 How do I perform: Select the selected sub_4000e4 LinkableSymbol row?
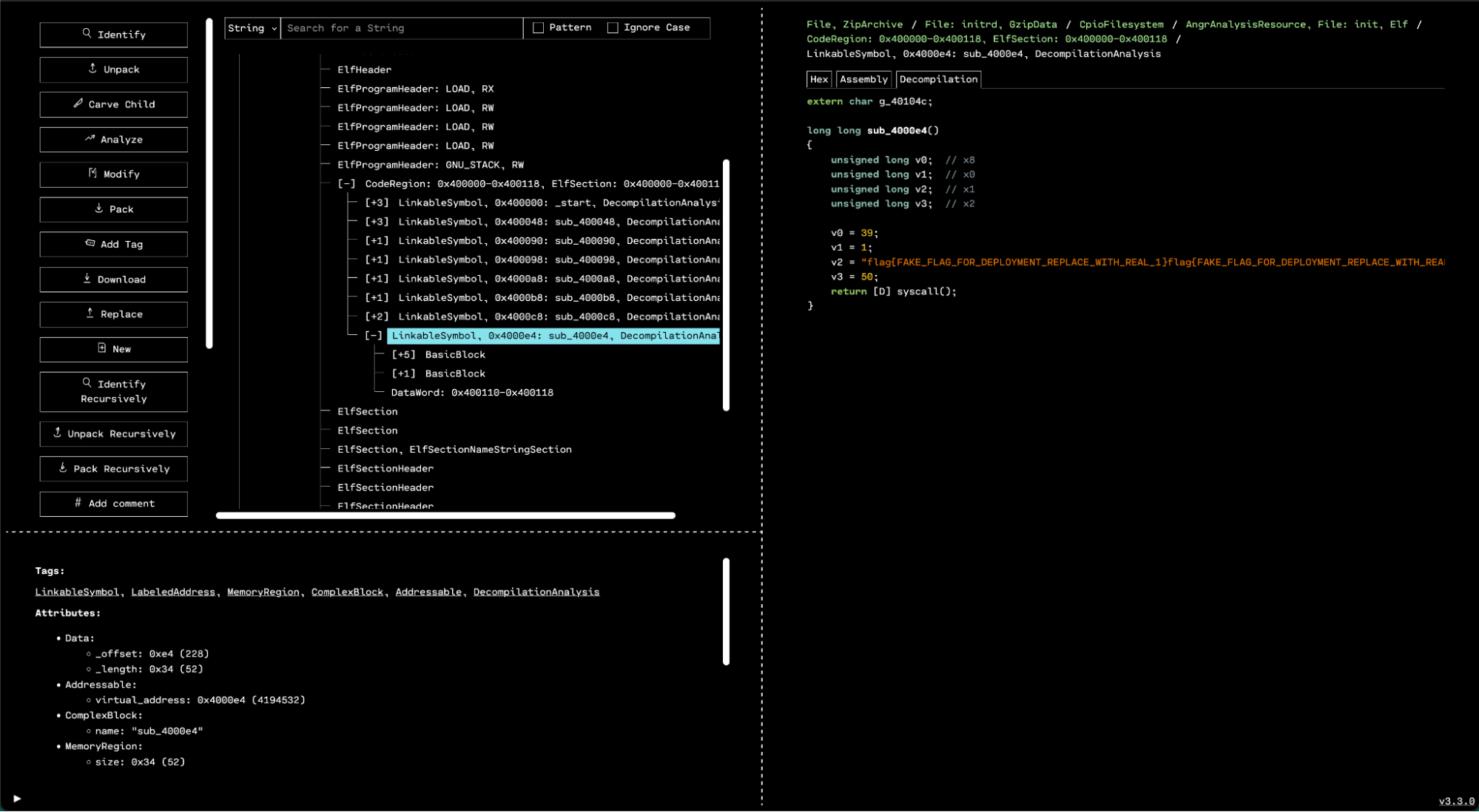point(553,336)
